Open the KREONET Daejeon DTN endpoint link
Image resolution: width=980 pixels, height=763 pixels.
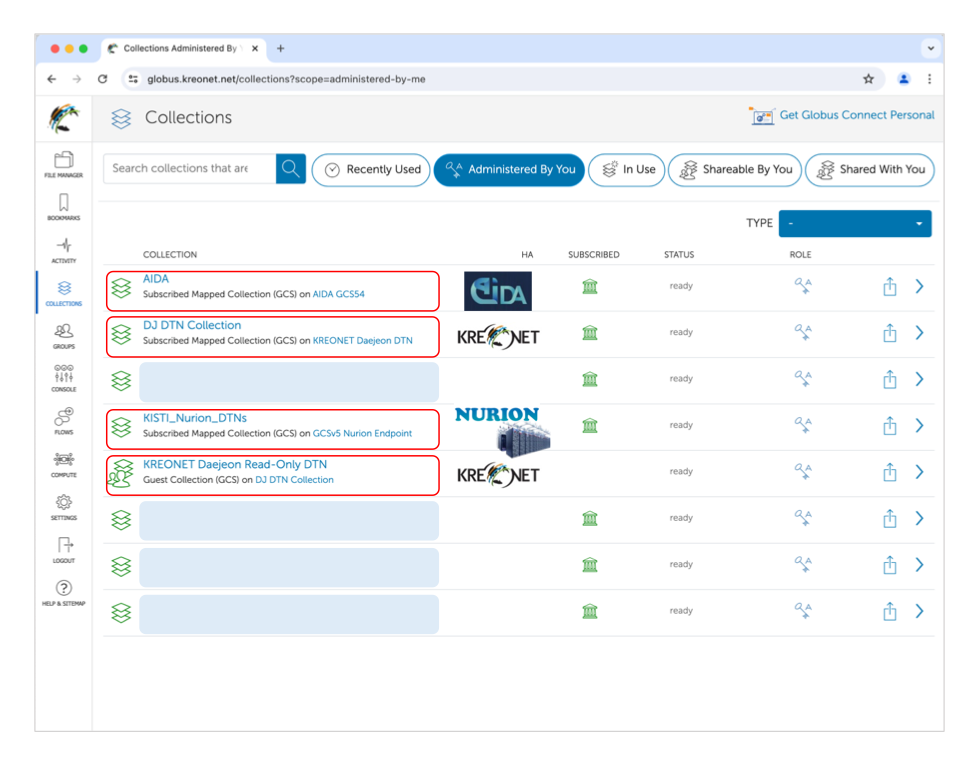[362, 341]
